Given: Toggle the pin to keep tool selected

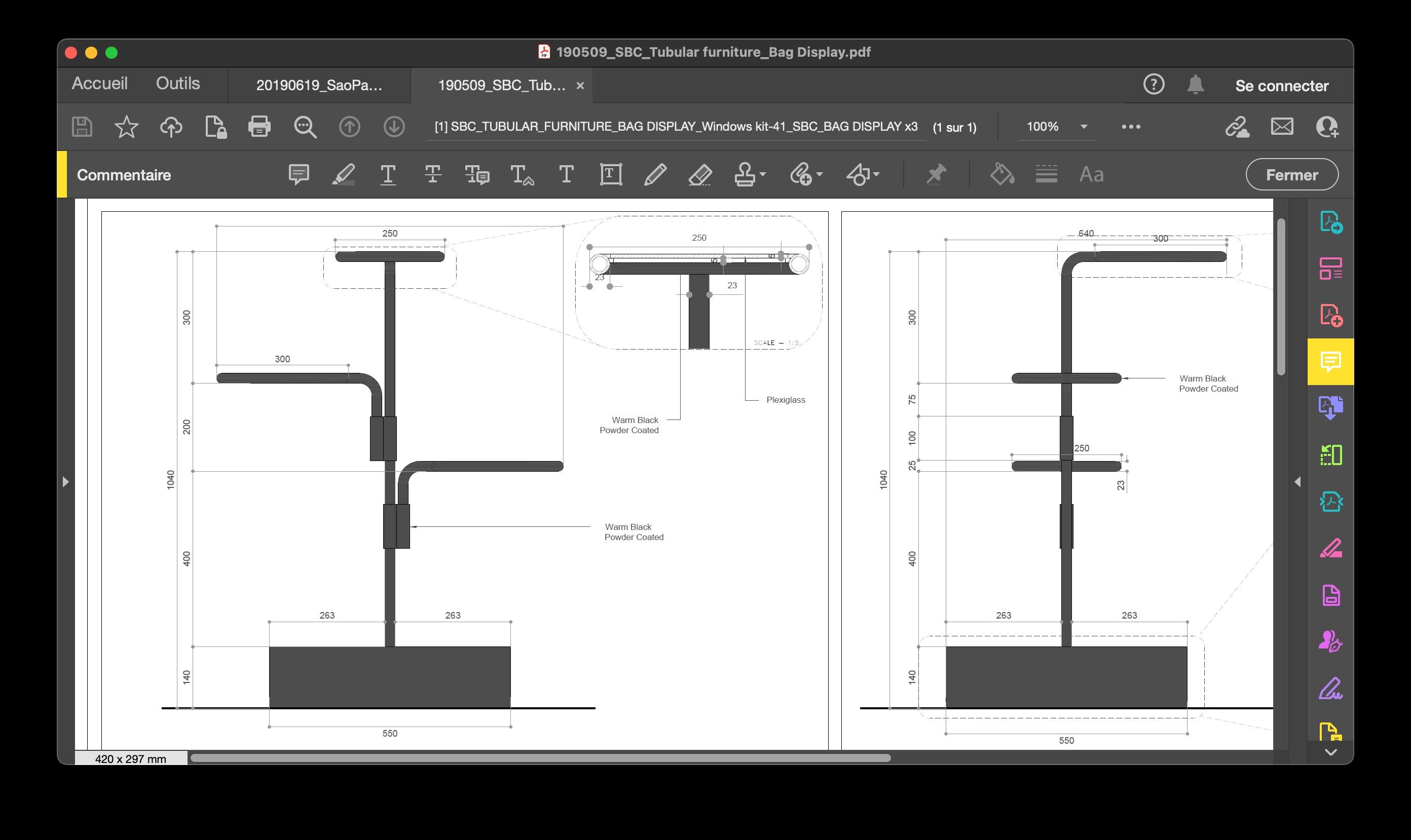Looking at the screenshot, I should point(936,174).
